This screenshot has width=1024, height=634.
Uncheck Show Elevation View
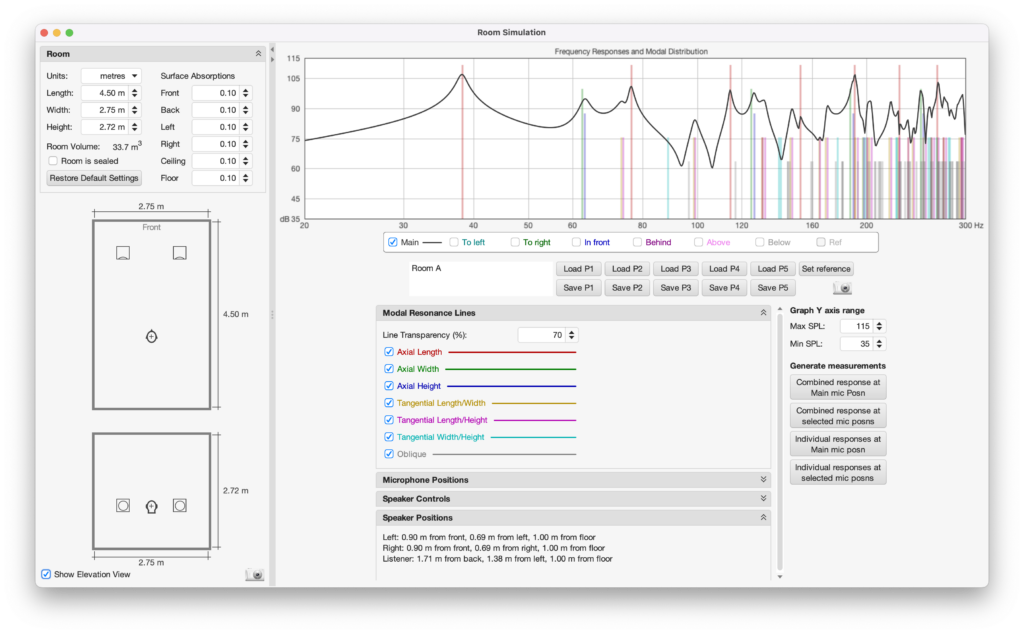coord(46,574)
